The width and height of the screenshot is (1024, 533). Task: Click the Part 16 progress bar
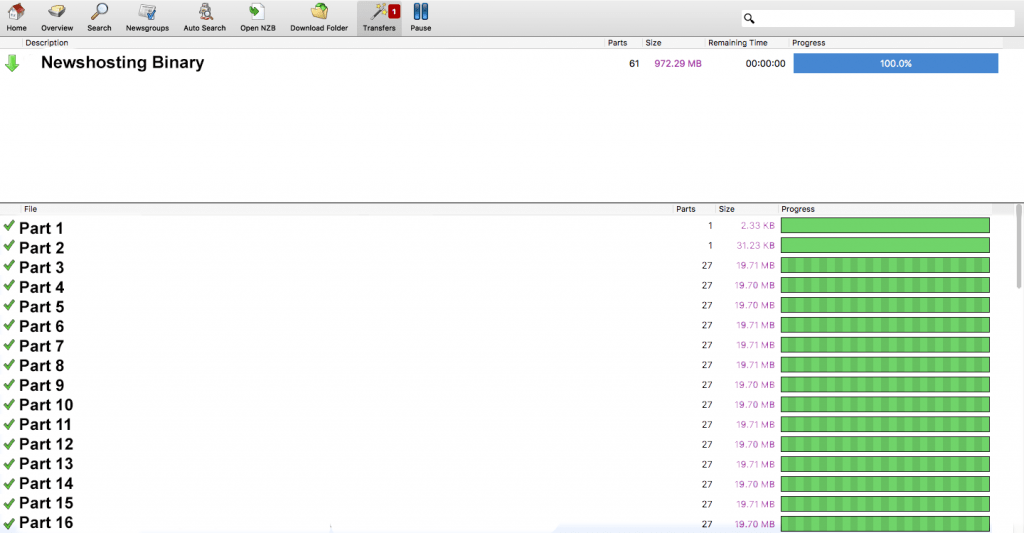point(885,524)
